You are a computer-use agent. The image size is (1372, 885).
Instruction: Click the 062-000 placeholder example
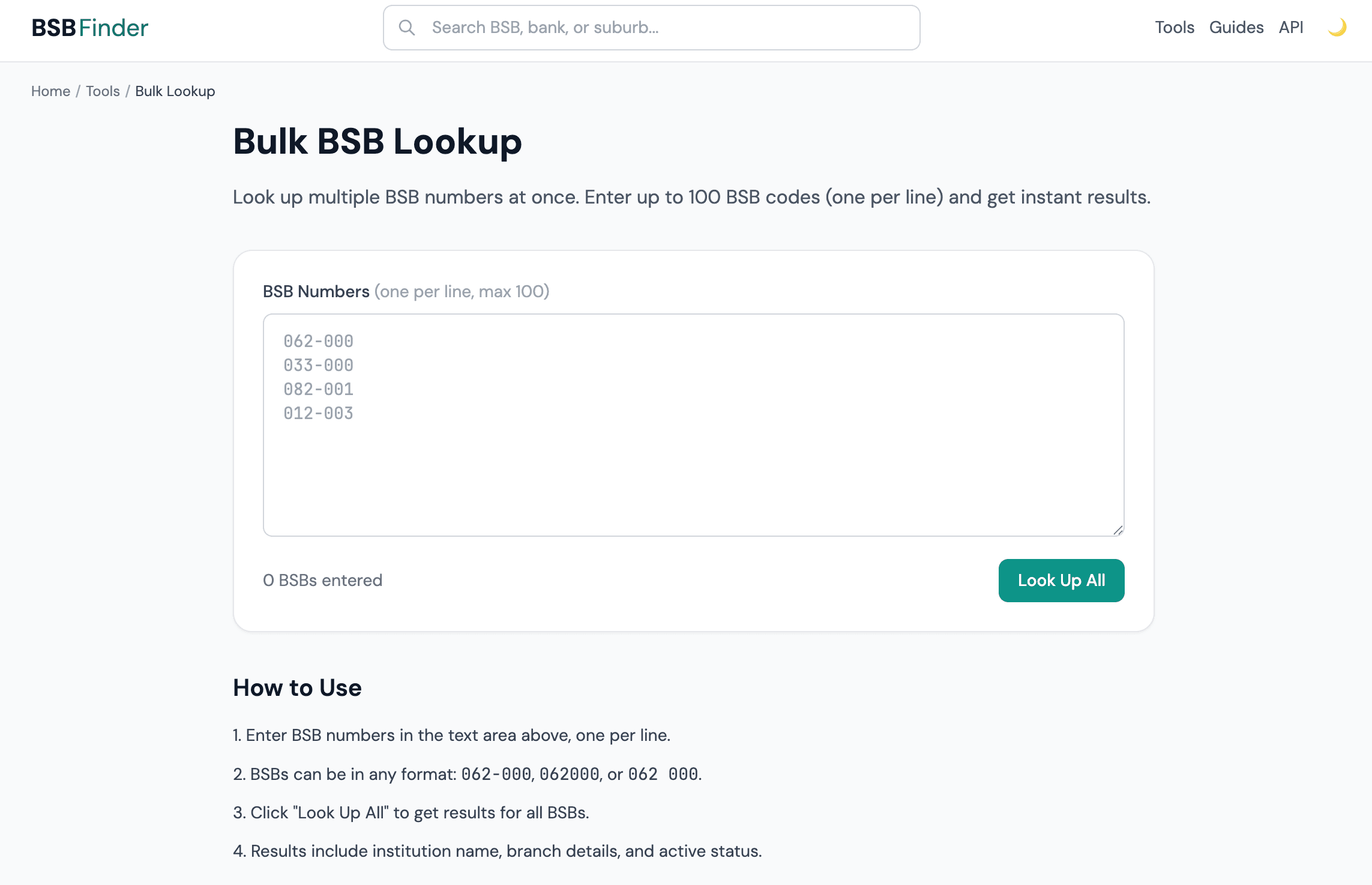click(x=318, y=341)
